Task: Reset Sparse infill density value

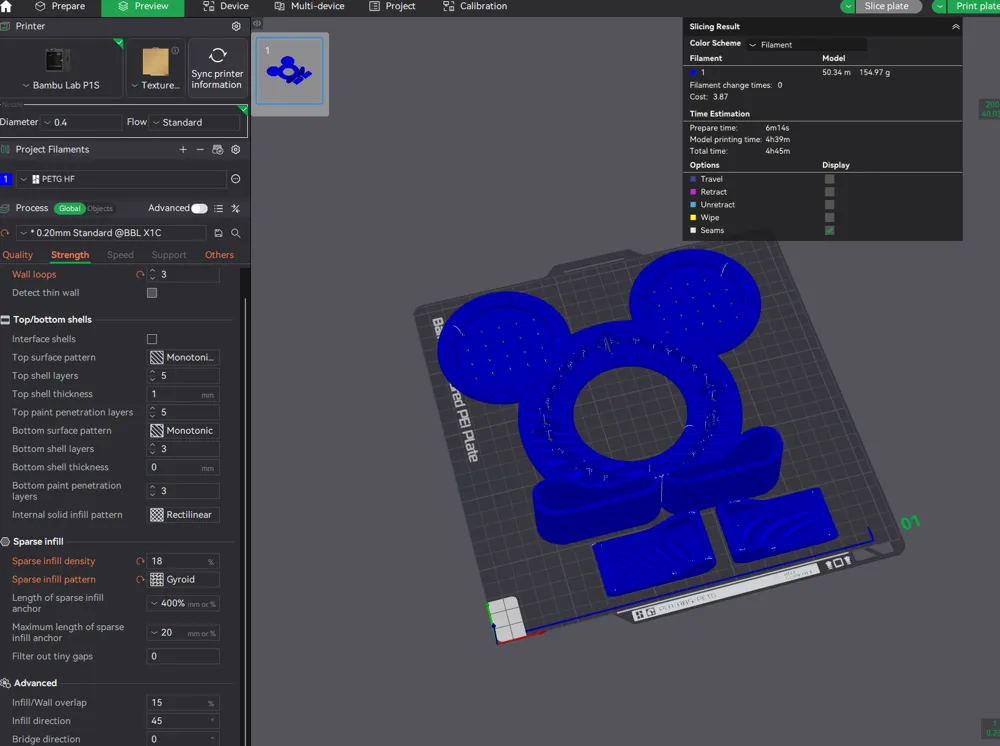Action: tap(140, 561)
